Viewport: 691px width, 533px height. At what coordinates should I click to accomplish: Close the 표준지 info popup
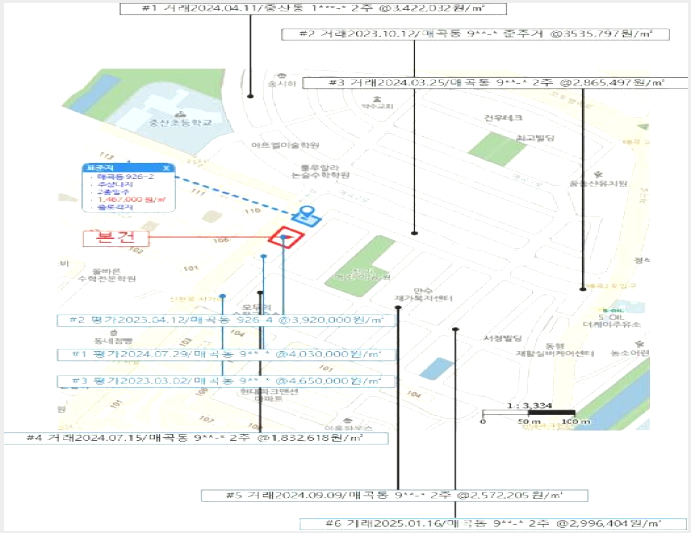[166, 168]
